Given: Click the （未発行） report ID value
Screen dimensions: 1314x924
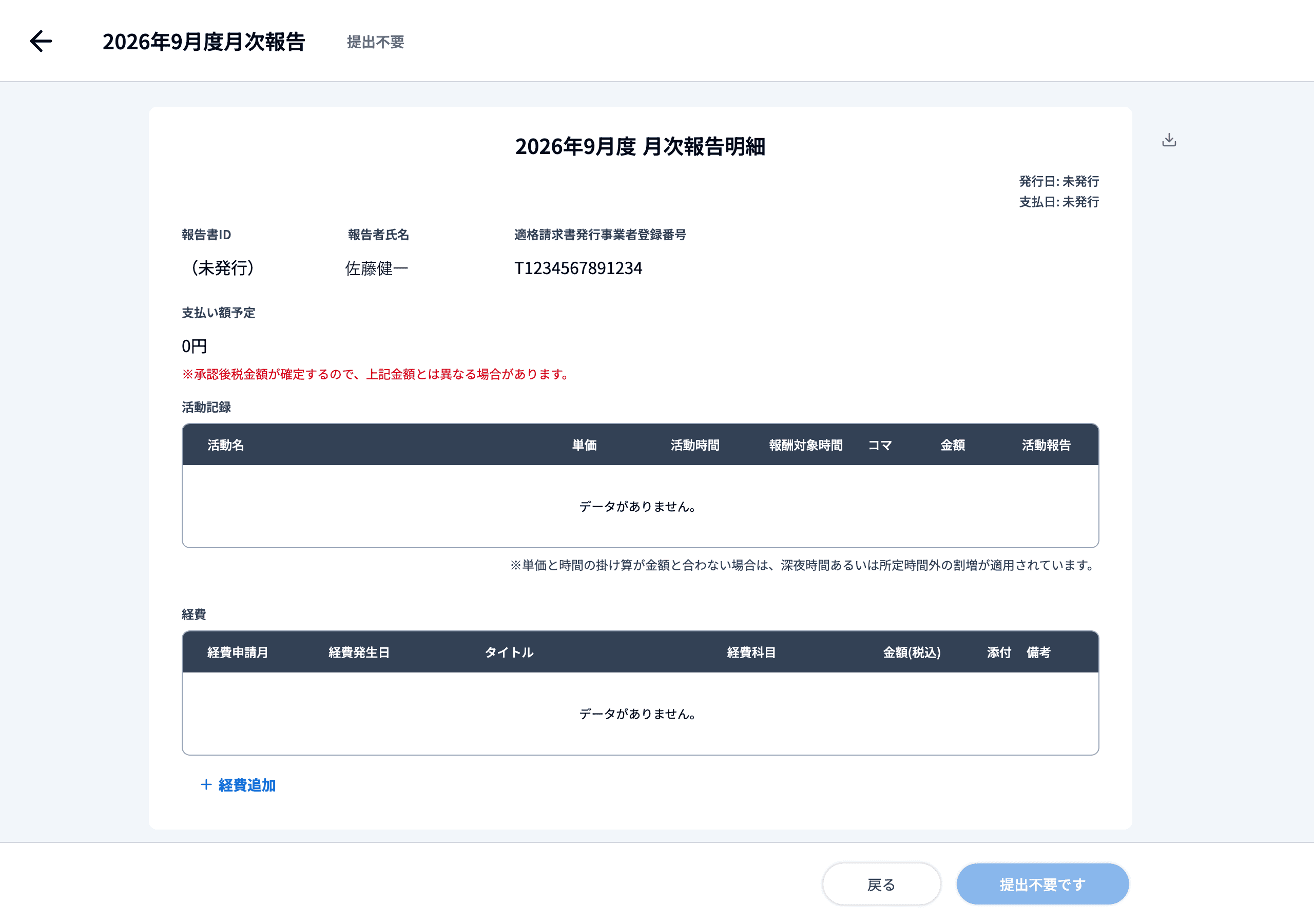Looking at the screenshot, I should (x=223, y=268).
